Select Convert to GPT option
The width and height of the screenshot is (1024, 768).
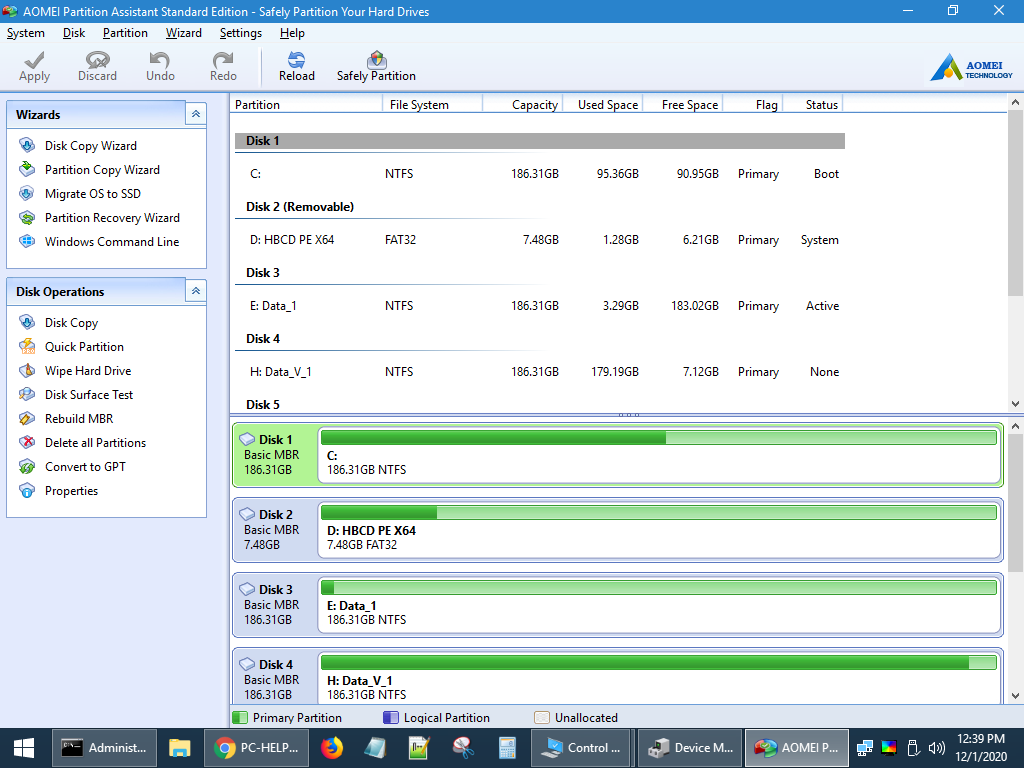(85, 467)
